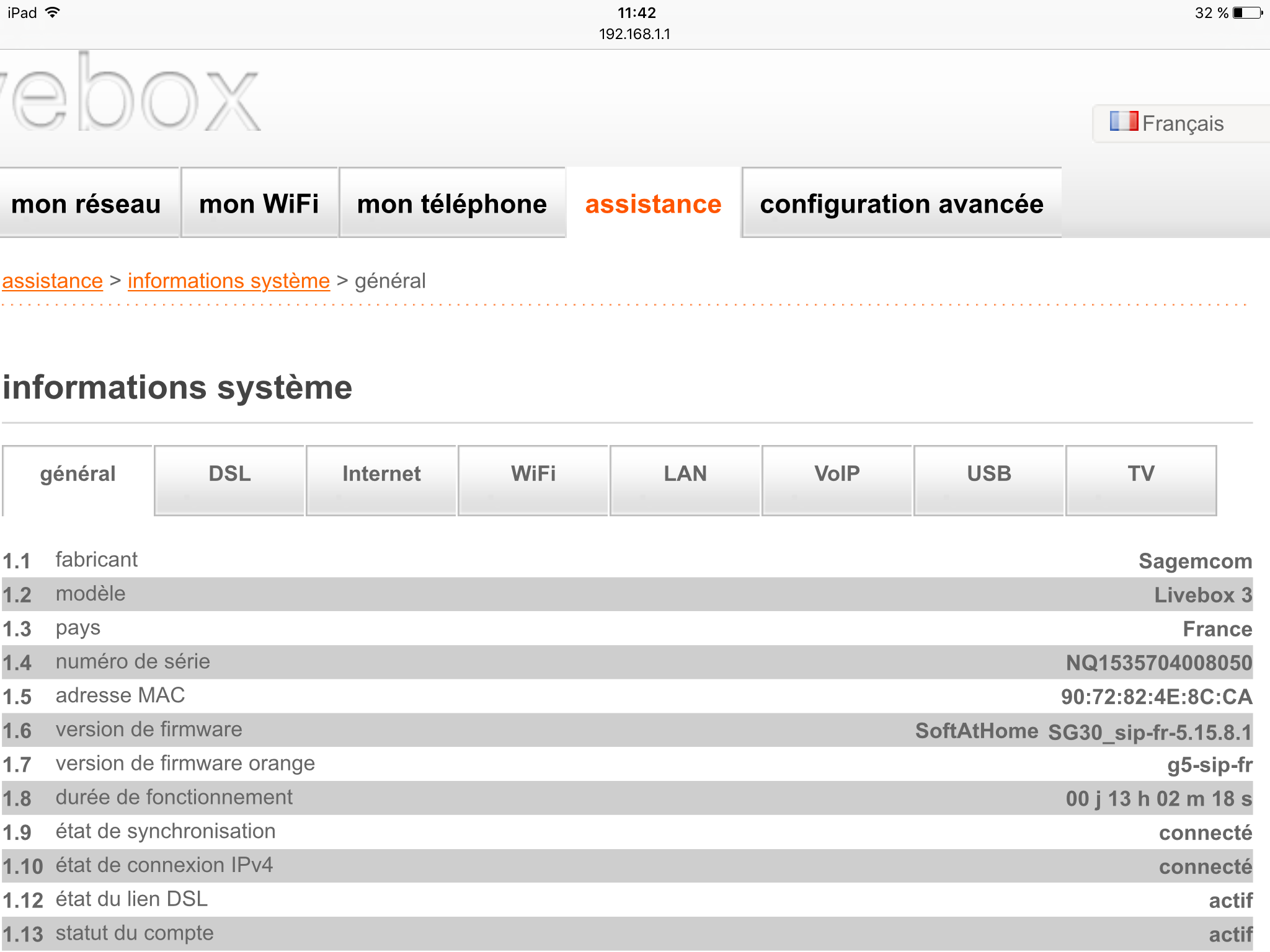Tap the WiFi status bar icon
The height and width of the screenshot is (952, 1270).
point(53,12)
